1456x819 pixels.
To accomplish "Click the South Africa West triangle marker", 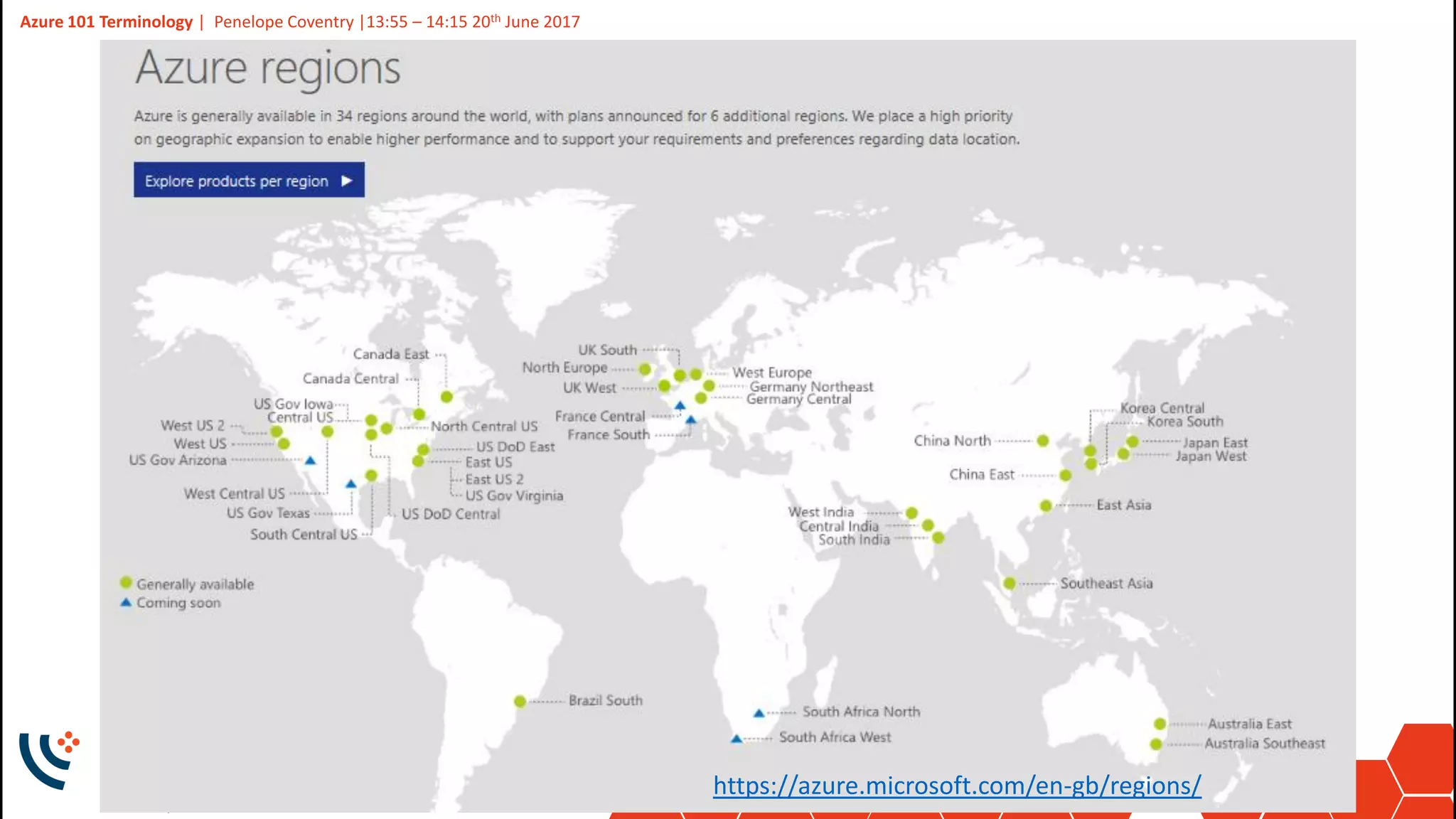I will 737,739.
